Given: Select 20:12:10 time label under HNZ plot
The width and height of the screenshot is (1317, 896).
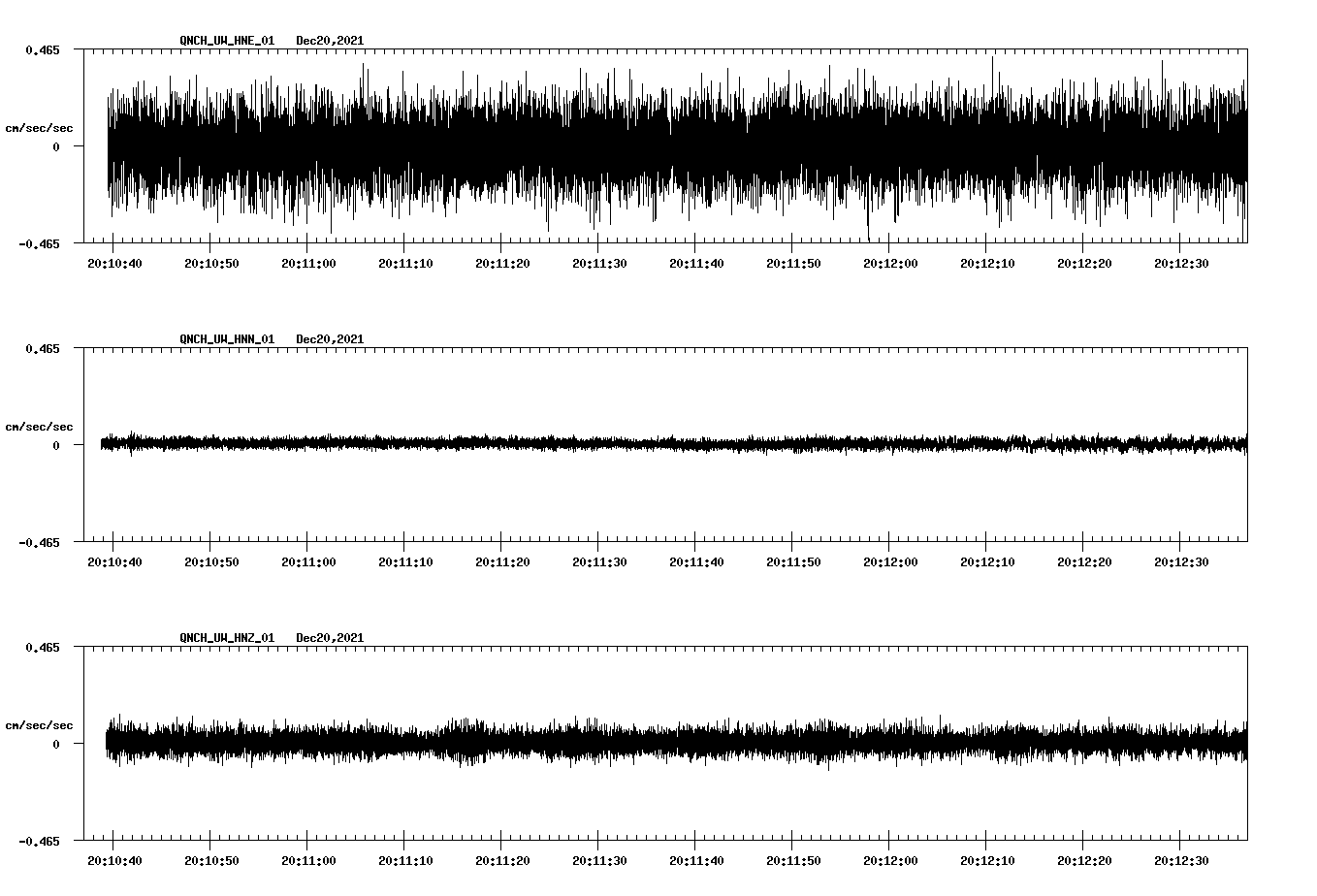Looking at the screenshot, I should coord(987,861).
